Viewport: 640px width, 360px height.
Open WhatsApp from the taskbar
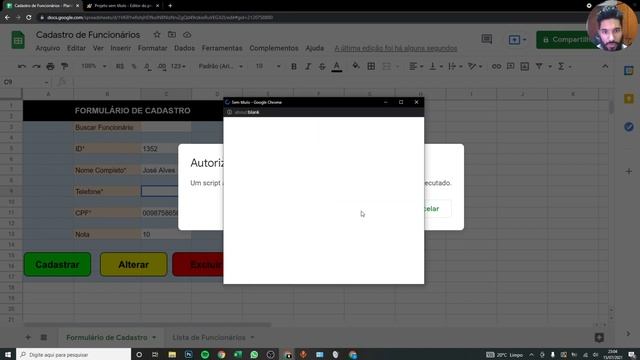[254, 354]
